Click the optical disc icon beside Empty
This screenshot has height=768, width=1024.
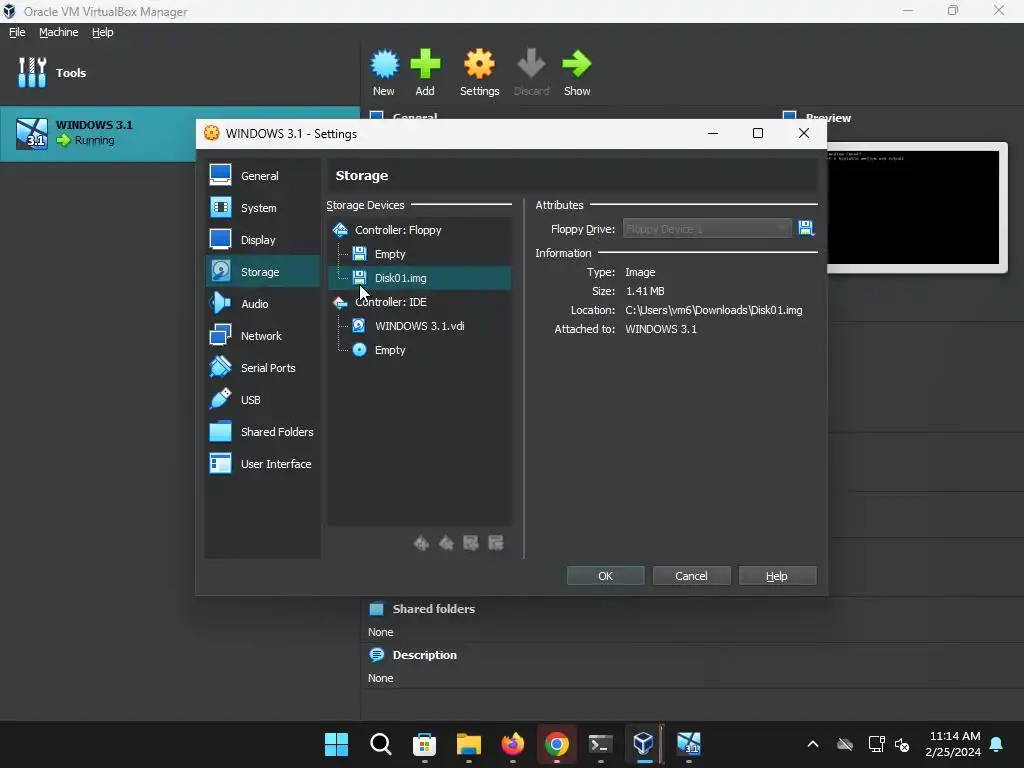(359, 350)
